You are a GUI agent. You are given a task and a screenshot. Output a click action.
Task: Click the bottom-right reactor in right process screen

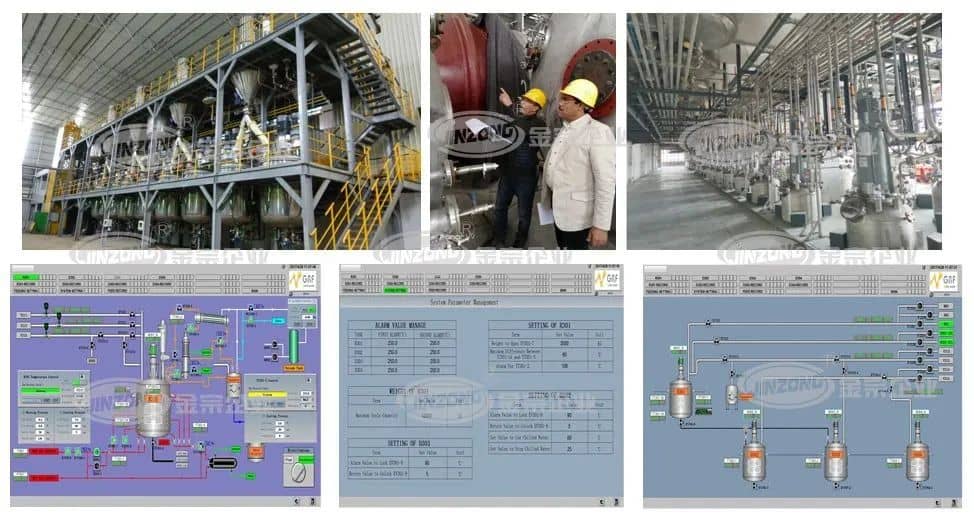click(x=917, y=459)
